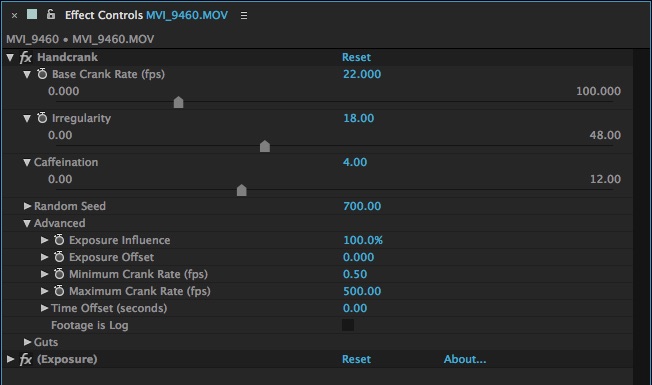The image size is (652, 385).
Task: Select the (Exposure) effect name
Action: (67, 360)
